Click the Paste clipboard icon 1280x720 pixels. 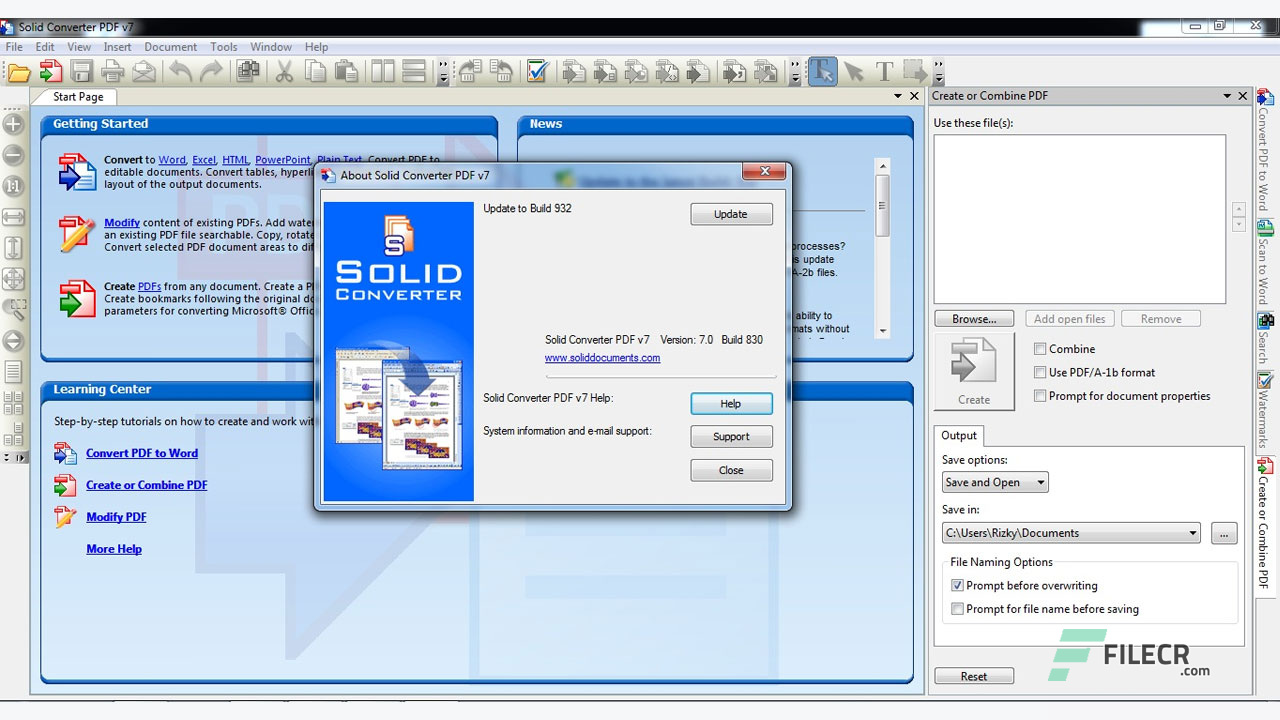point(346,72)
